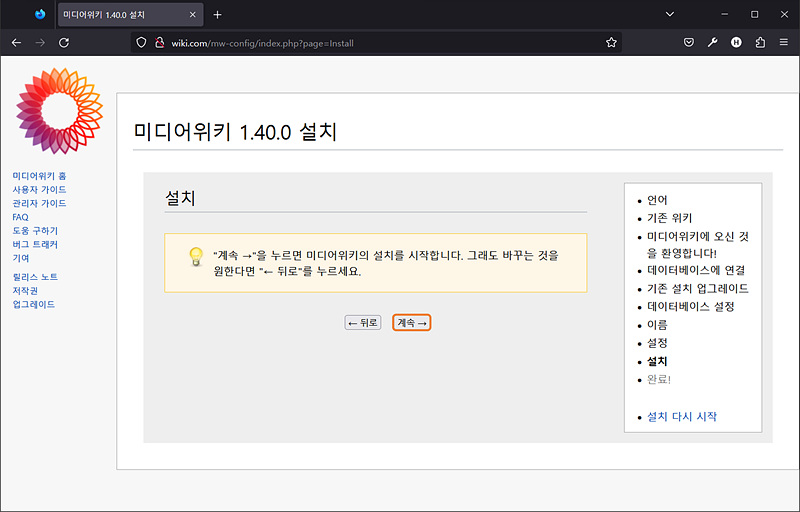Click the round H extension icon
The width and height of the screenshot is (800, 512).
pos(736,43)
